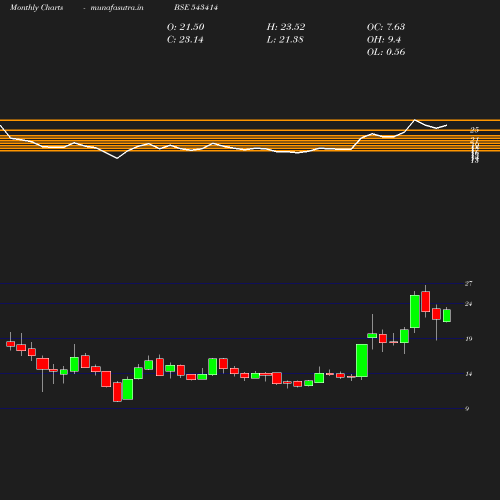Click the 27 price axis label
Screen dimensions: 500x500
click(468, 284)
